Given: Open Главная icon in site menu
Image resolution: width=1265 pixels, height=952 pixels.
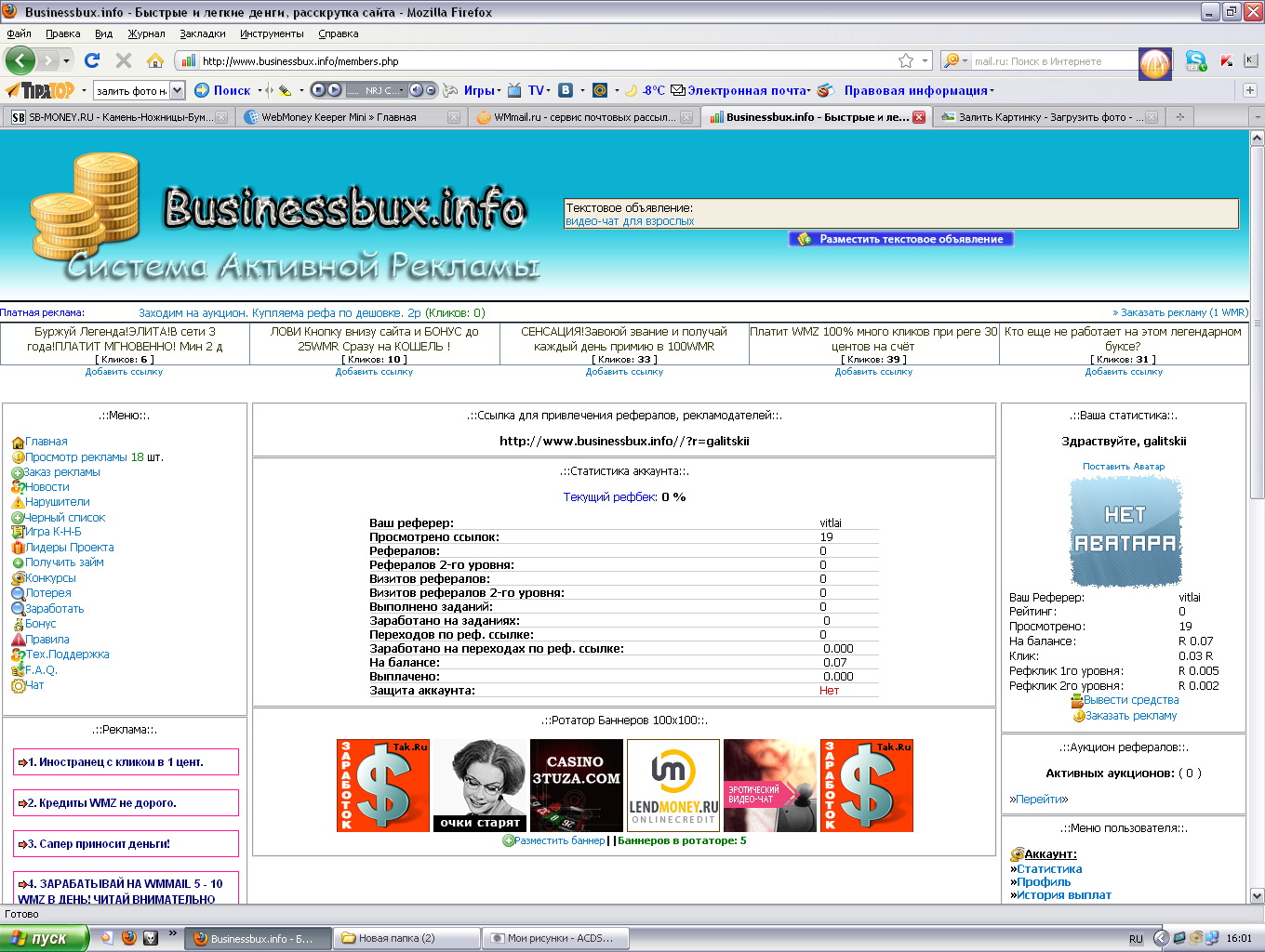Looking at the screenshot, I should pyautogui.click(x=18, y=443).
